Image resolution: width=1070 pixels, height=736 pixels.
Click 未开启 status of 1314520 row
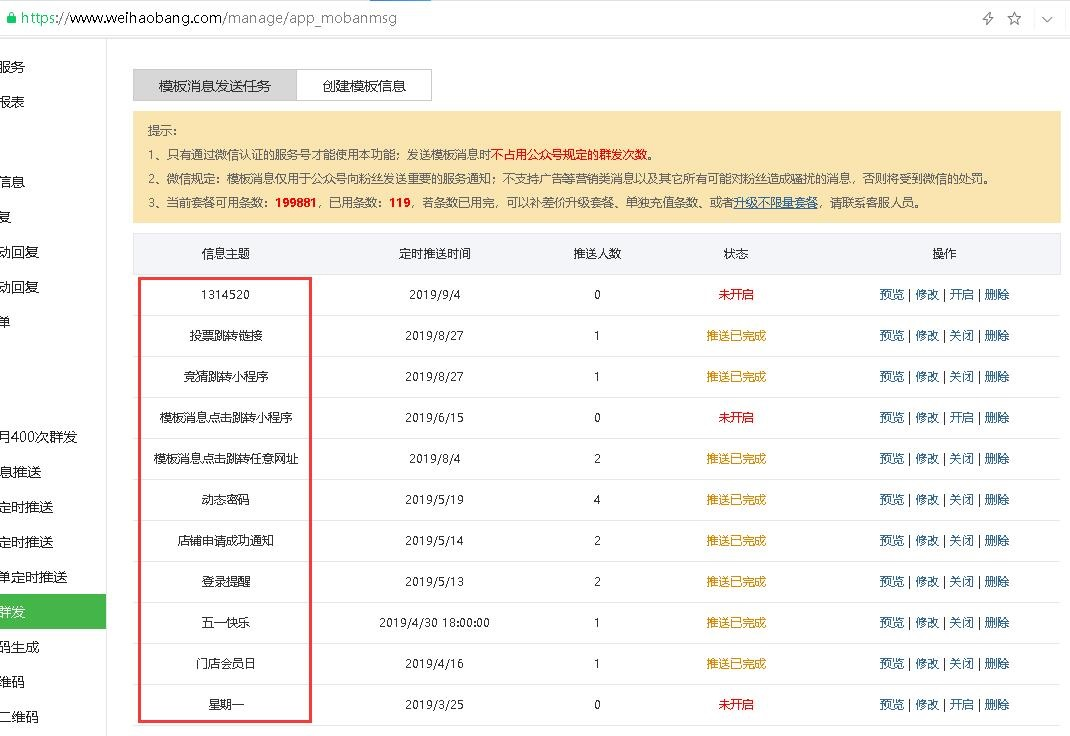736,295
